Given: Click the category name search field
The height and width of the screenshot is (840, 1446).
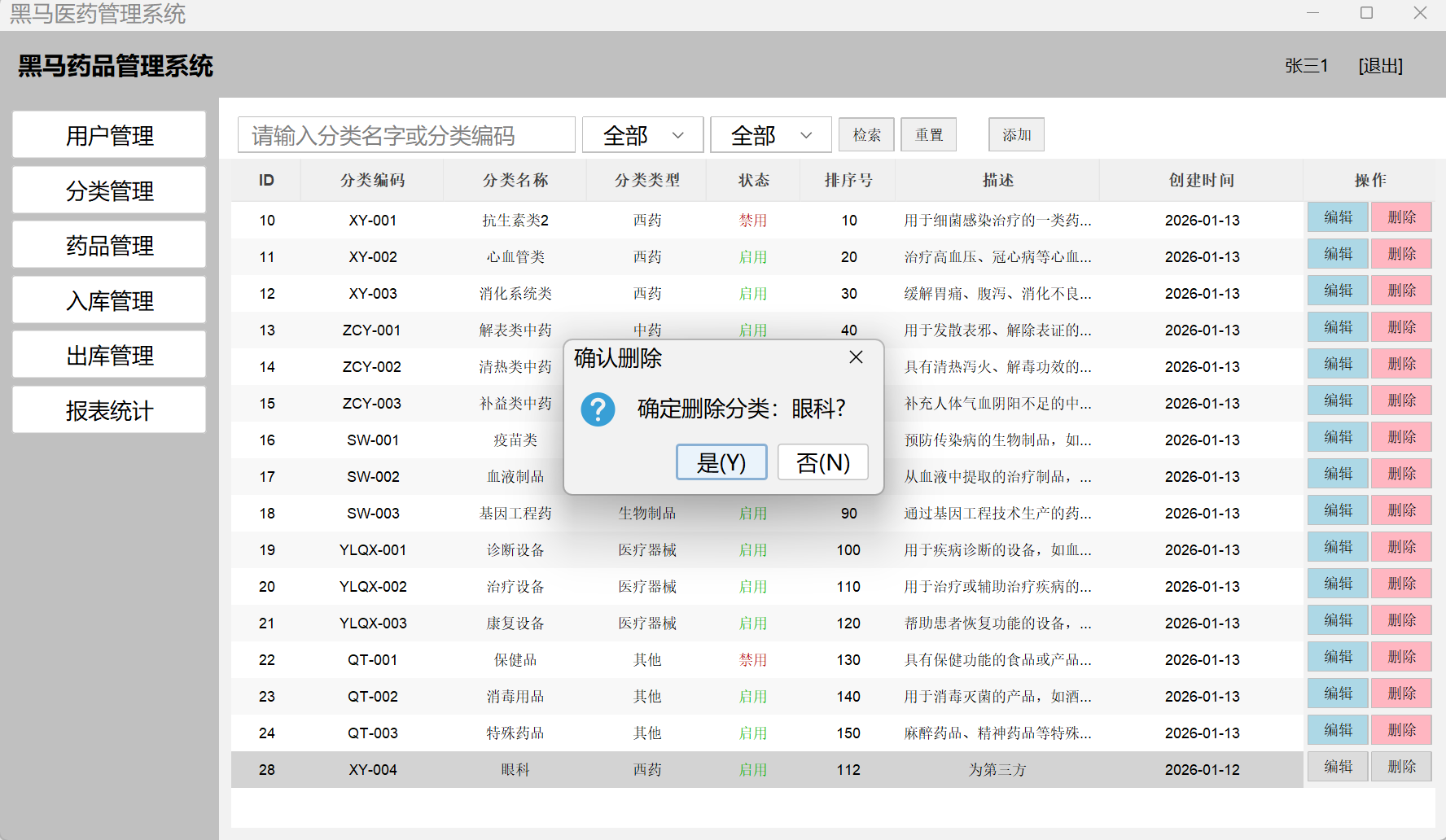Looking at the screenshot, I should pyautogui.click(x=406, y=135).
